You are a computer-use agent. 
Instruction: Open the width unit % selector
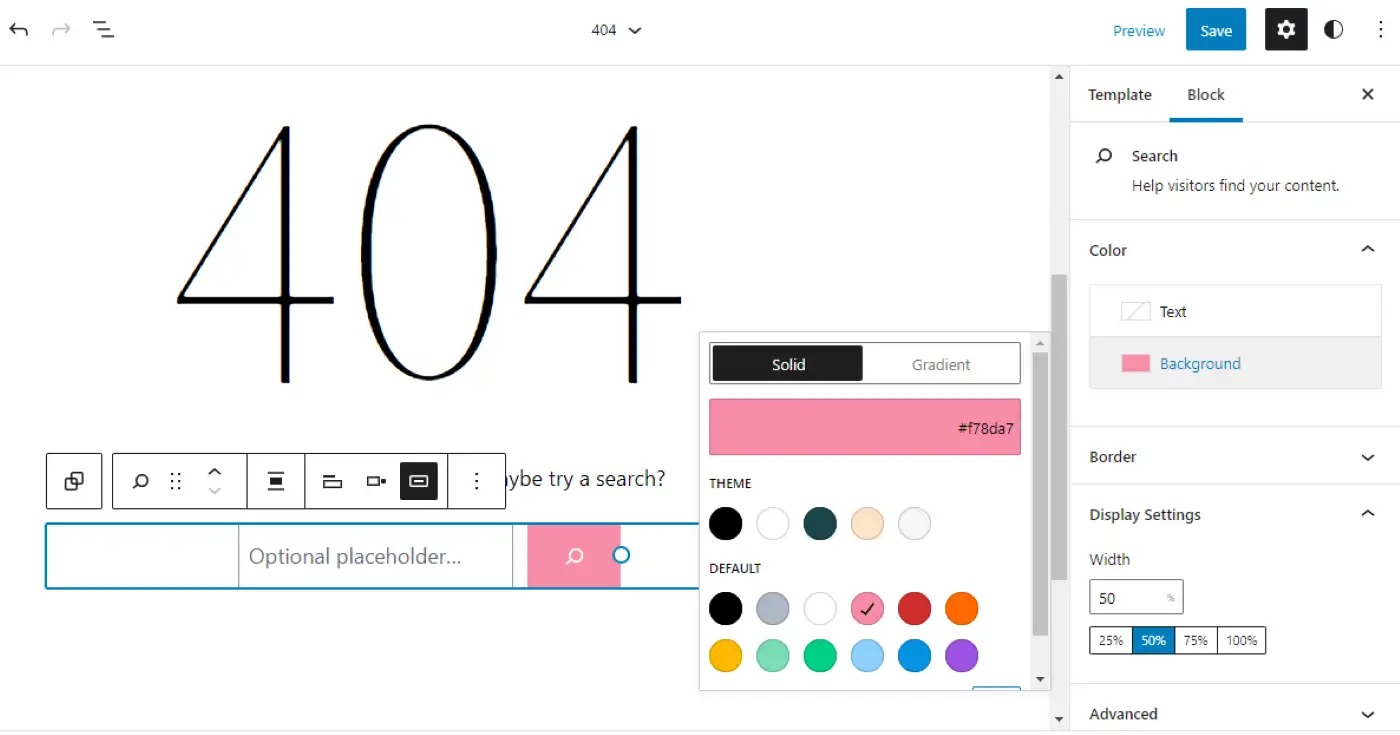[x=1171, y=598]
